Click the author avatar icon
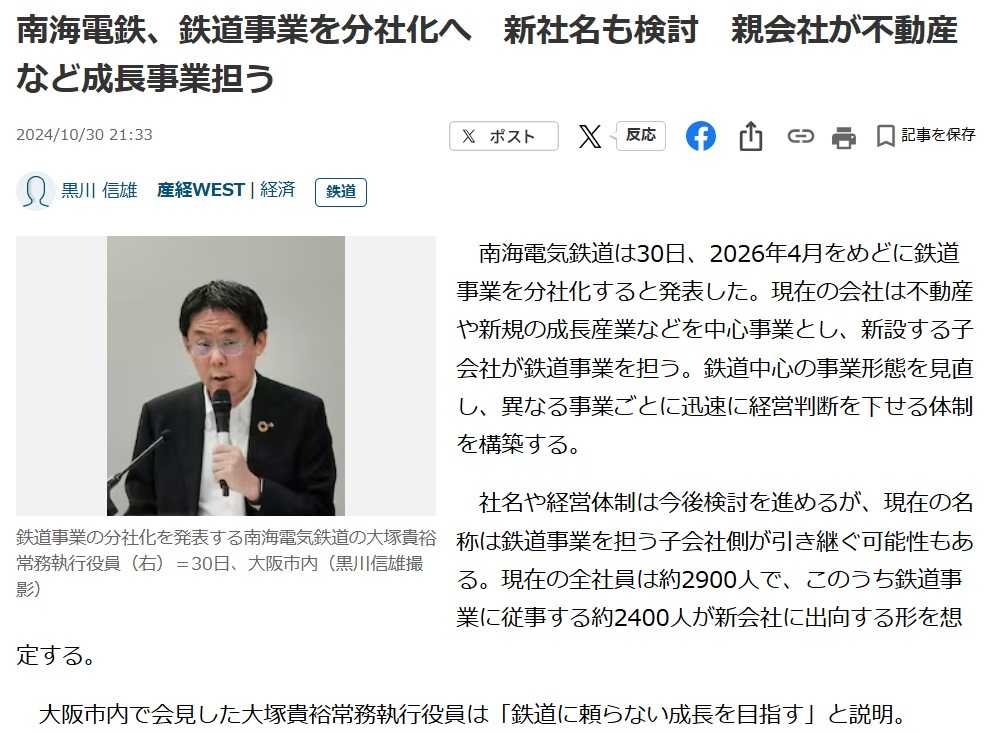 pyautogui.click(x=35, y=191)
